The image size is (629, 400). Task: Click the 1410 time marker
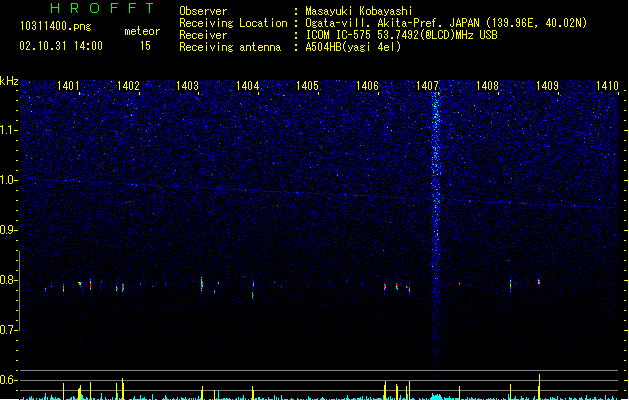[x=607, y=86]
